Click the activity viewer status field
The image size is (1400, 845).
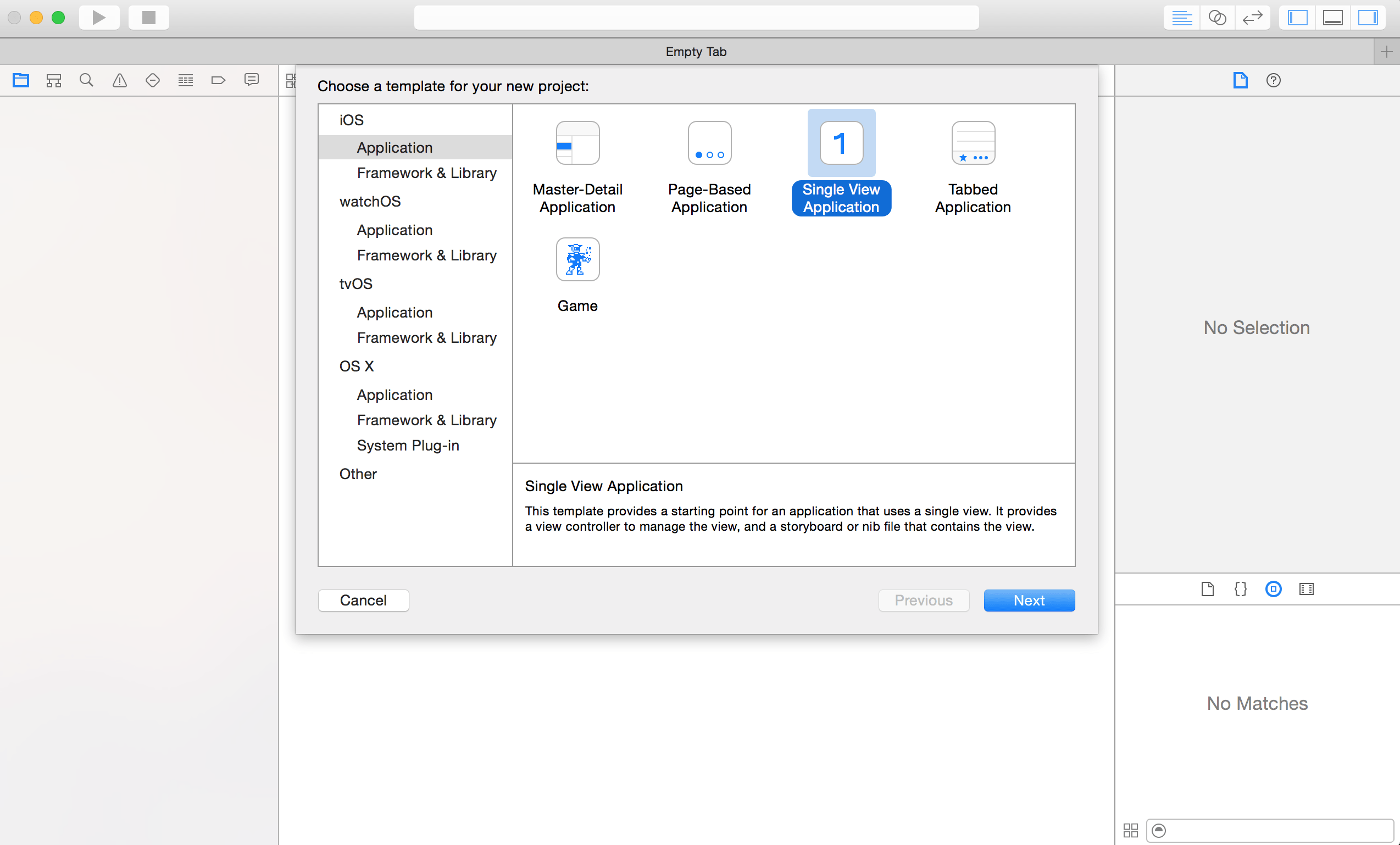pos(696,18)
